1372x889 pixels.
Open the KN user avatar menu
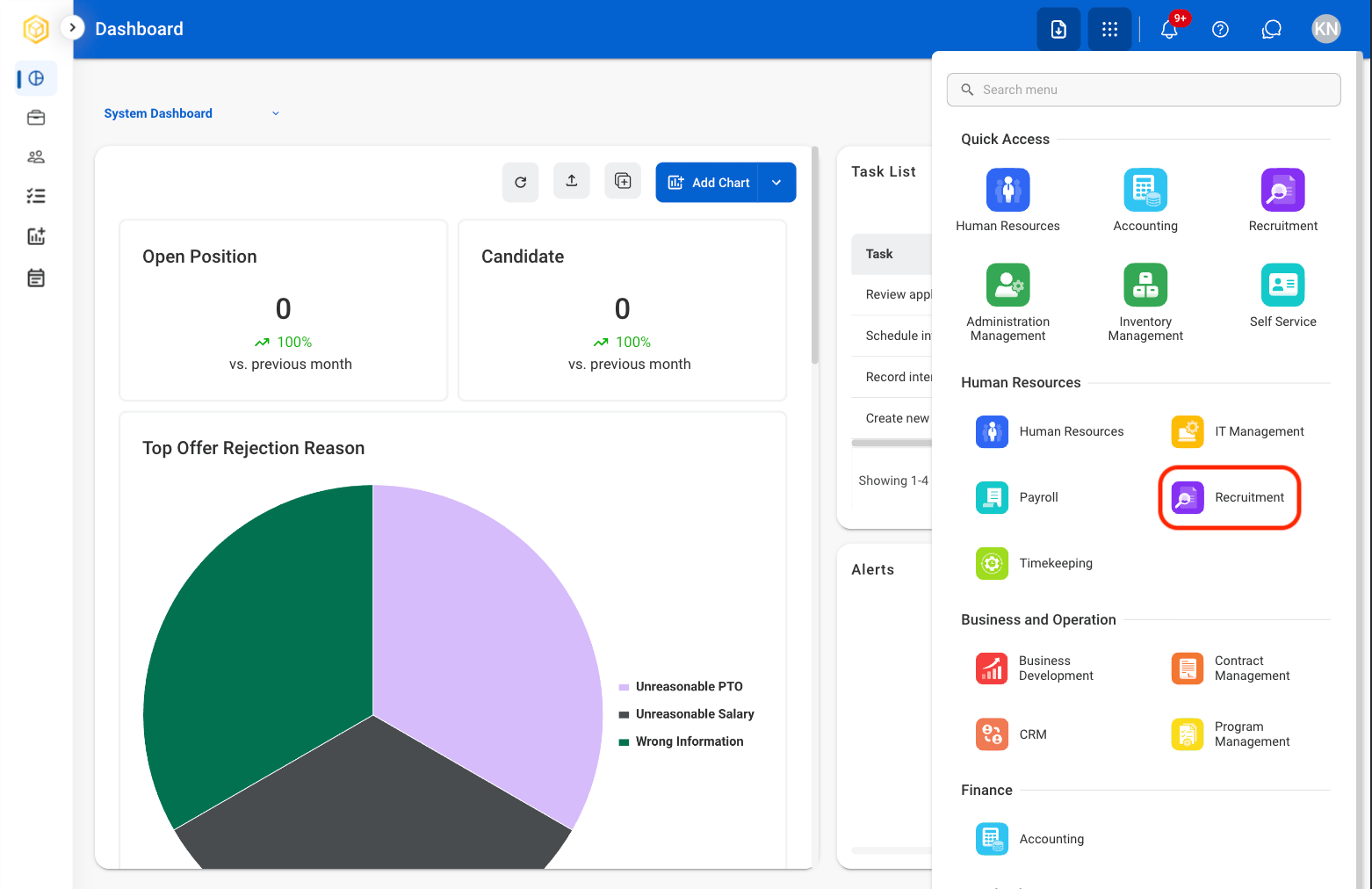click(1325, 29)
